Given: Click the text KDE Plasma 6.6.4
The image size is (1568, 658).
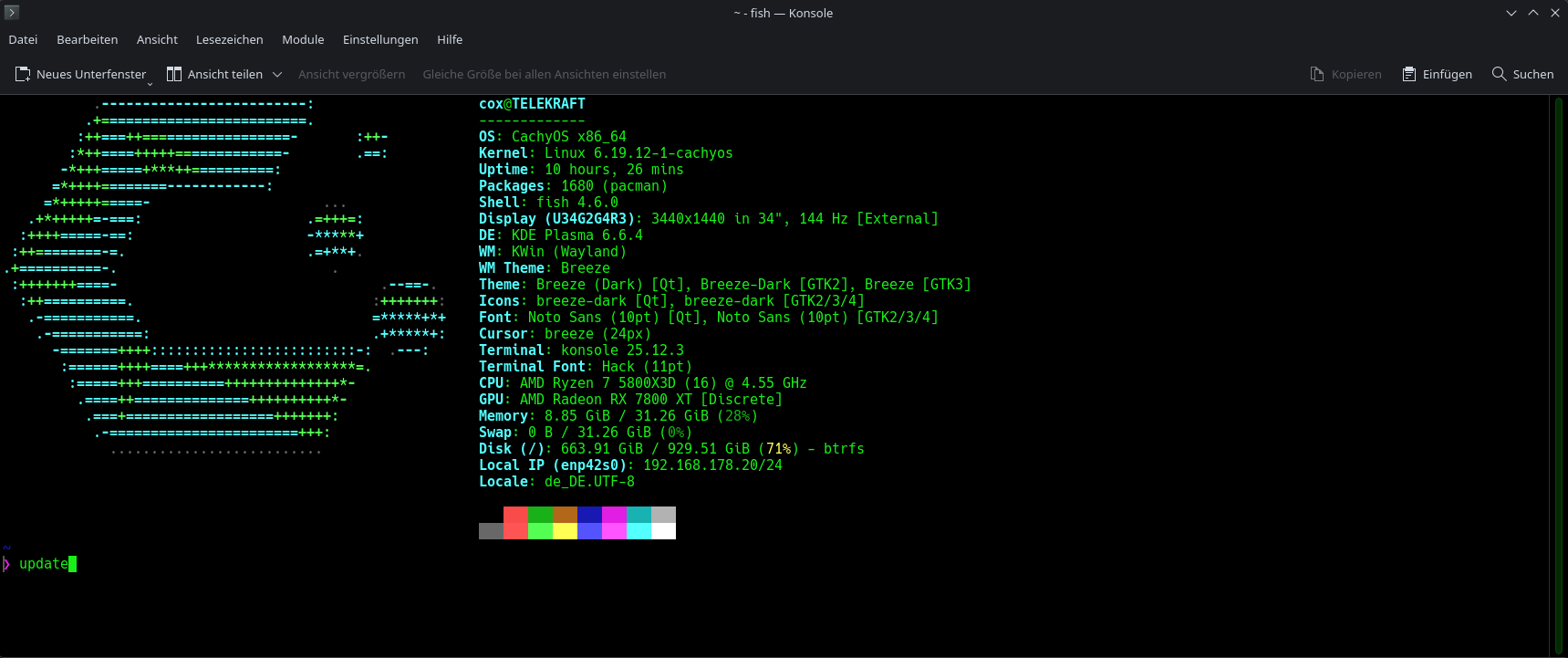Looking at the screenshot, I should pos(577,235).
